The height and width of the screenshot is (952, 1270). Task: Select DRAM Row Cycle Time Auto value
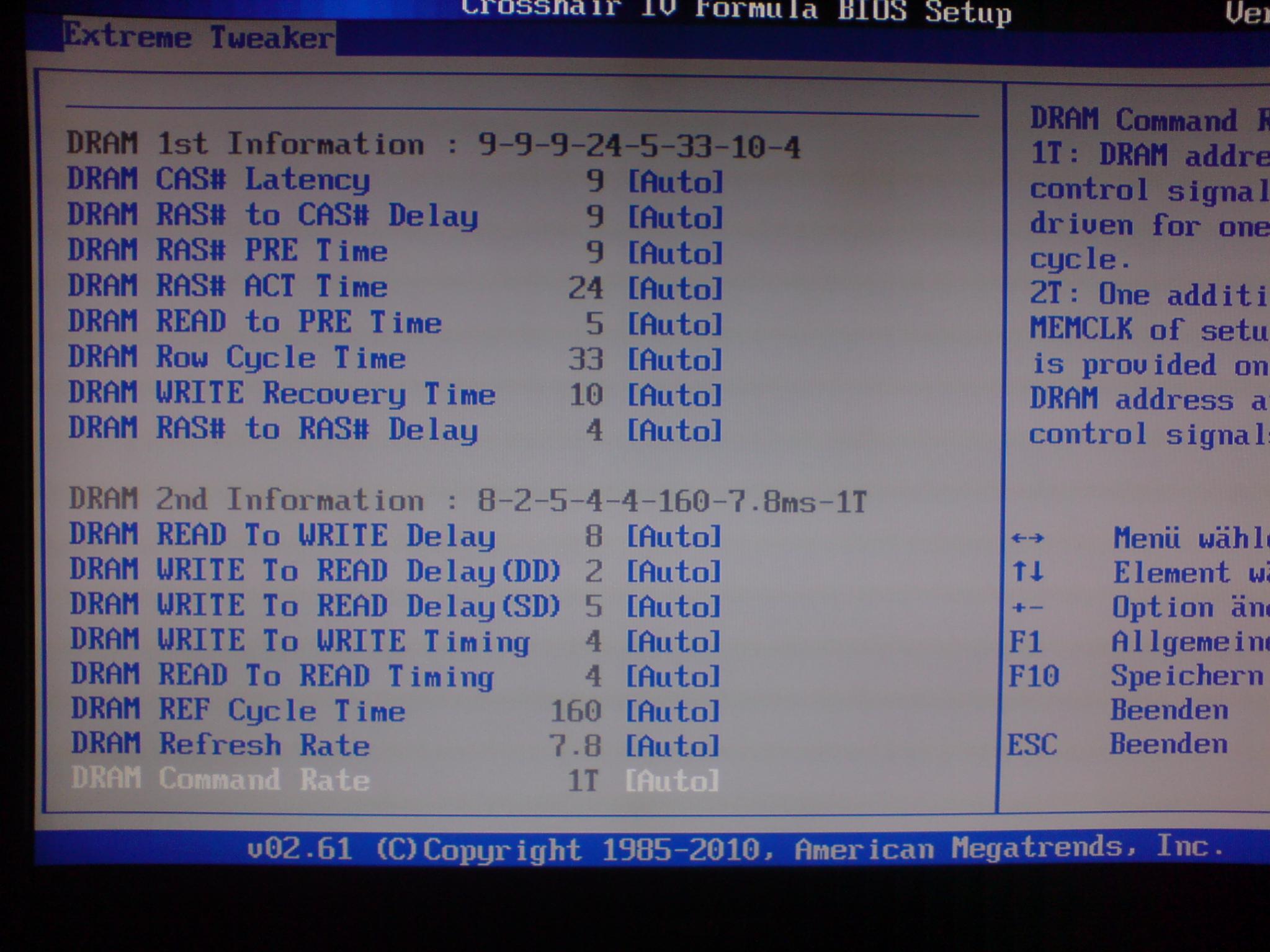(x=675, y=360)
